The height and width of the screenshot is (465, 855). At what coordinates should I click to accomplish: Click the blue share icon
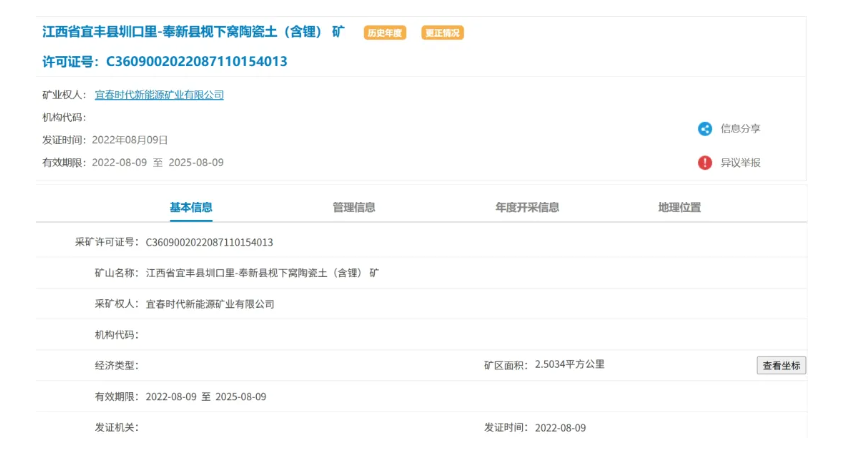pyautogui.click(x=705, y=129)
